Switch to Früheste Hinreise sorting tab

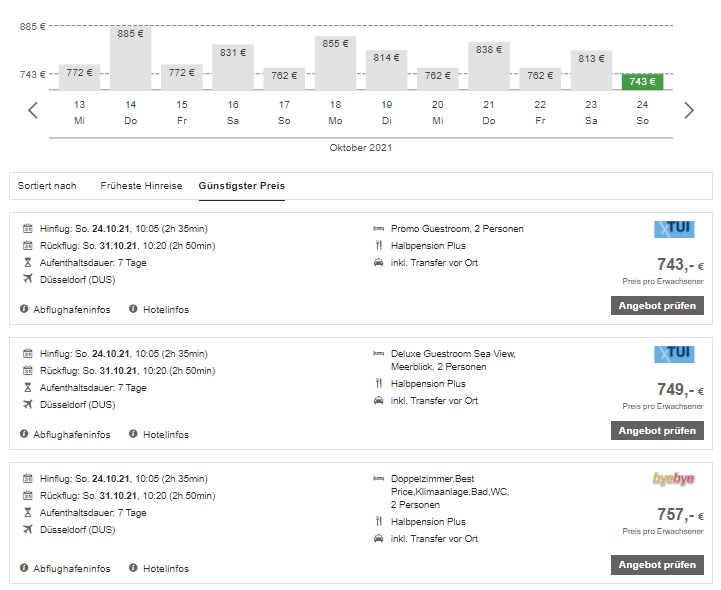[x=141, y=186]
